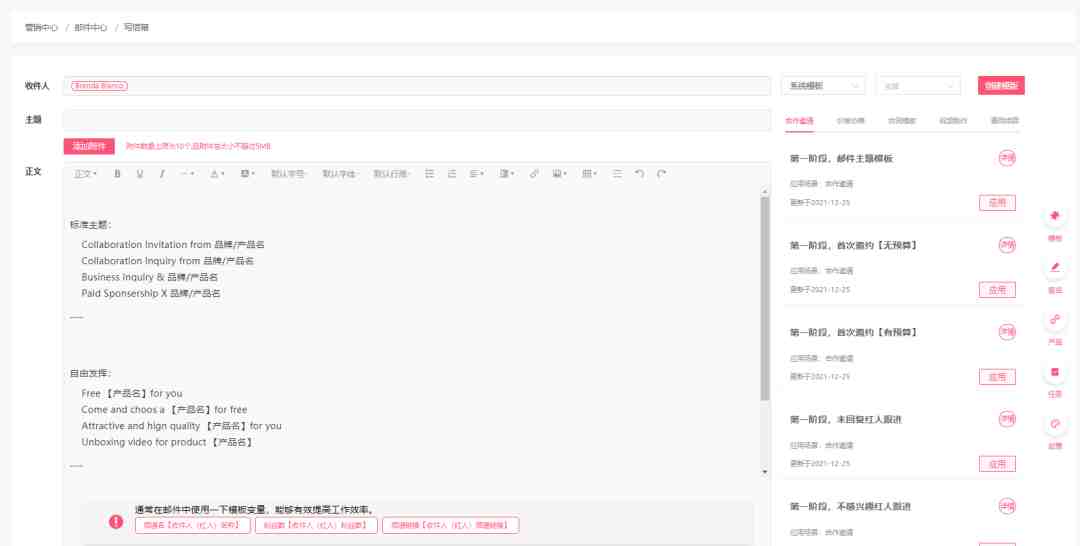
Task: Click the 主题 subject input field
Action: tap(417, 120)
